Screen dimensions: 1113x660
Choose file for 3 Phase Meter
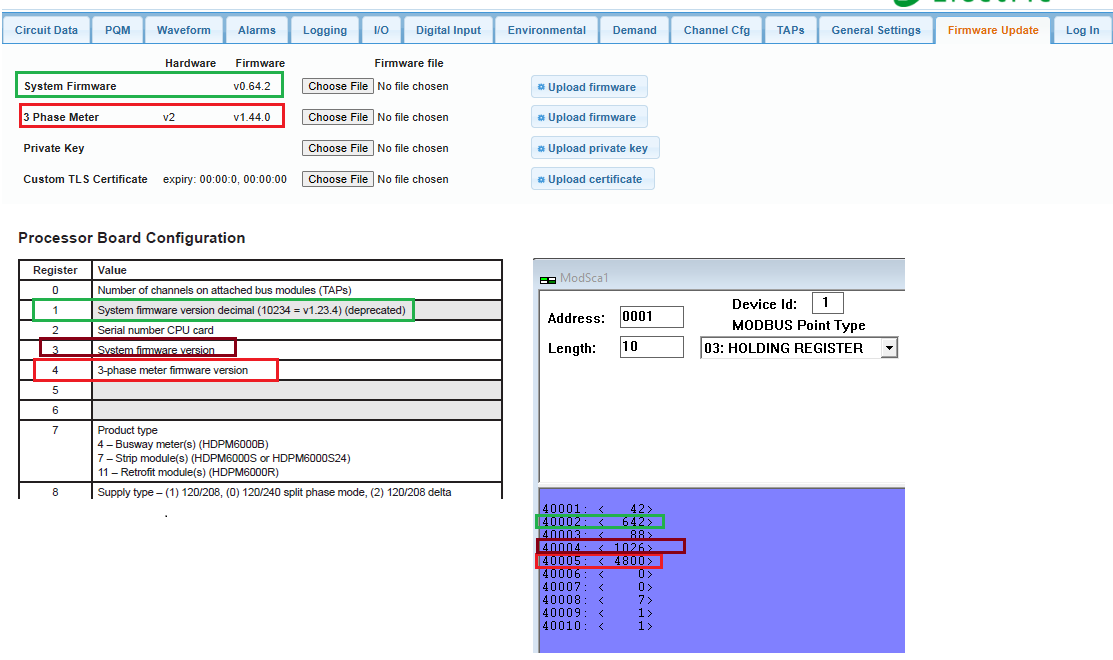click(x=338, y=117)
